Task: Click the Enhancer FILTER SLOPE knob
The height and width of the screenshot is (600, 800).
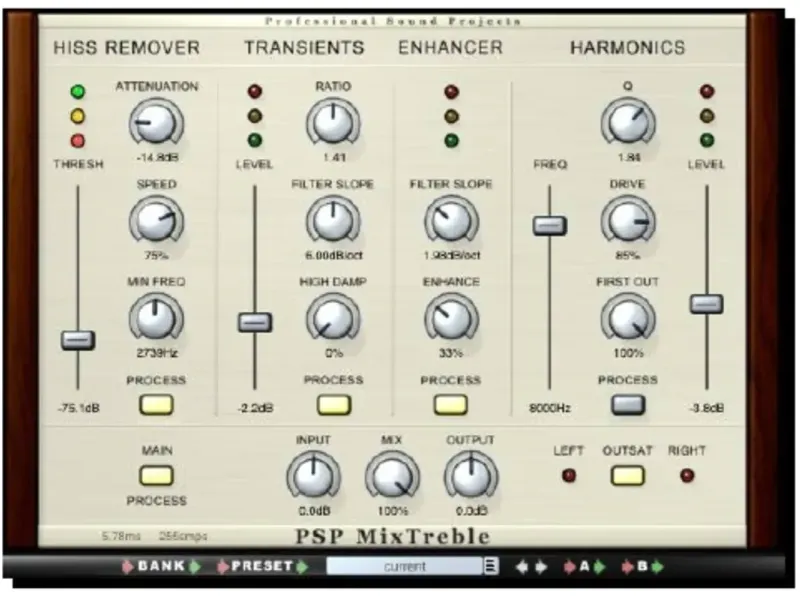Action: pyautogui.click(x=451, y=221)
